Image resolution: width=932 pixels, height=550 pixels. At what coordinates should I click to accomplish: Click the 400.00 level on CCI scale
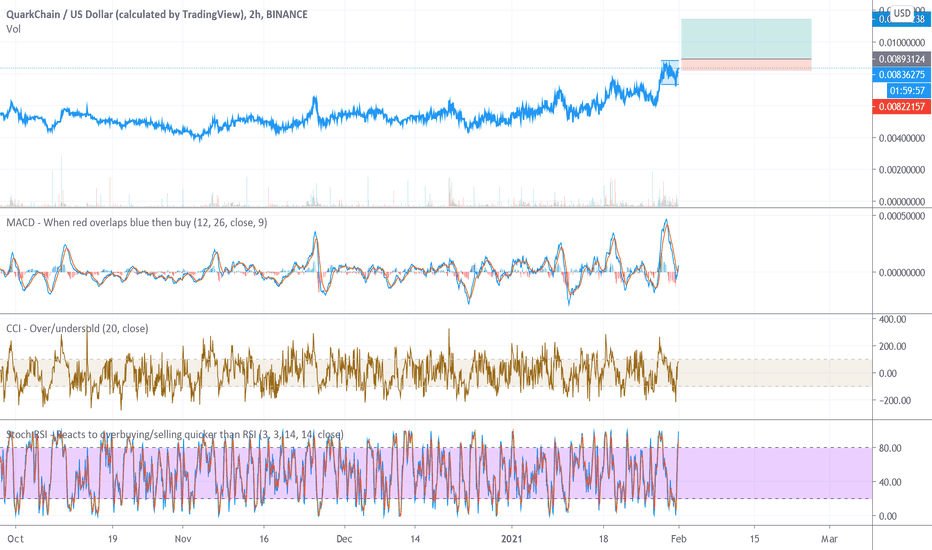893,319
